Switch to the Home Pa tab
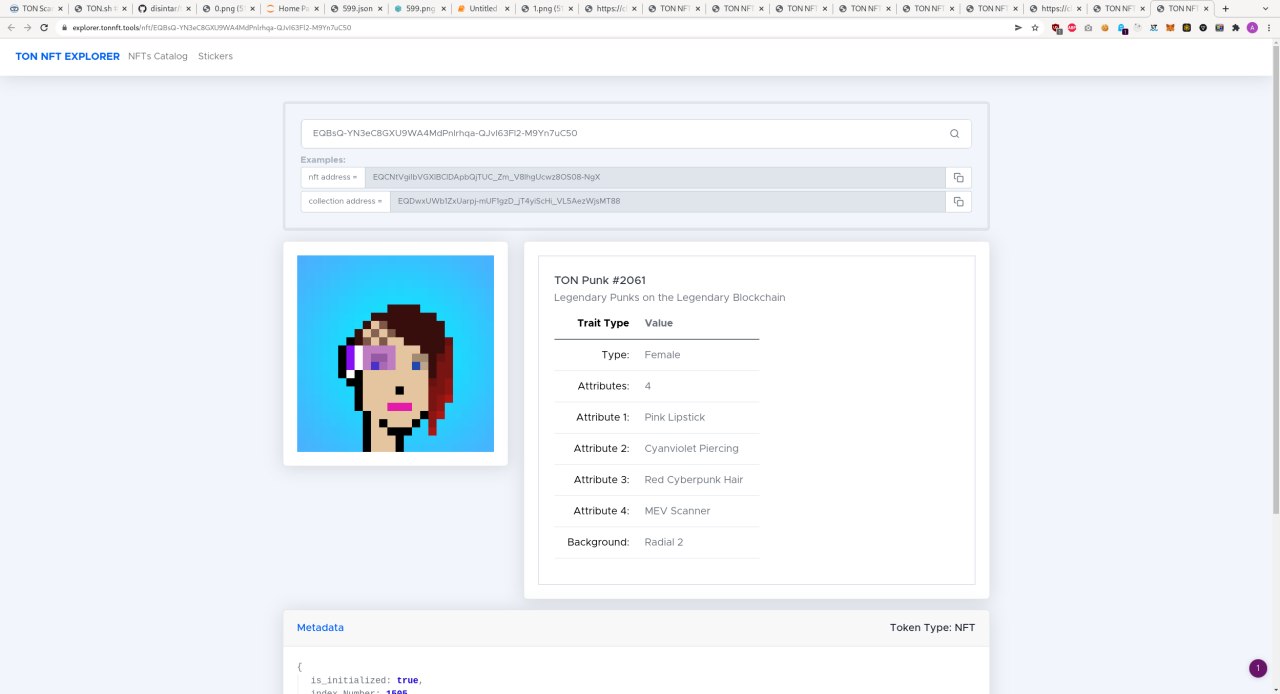1280x694 pixels. click(x=291, y=8)
